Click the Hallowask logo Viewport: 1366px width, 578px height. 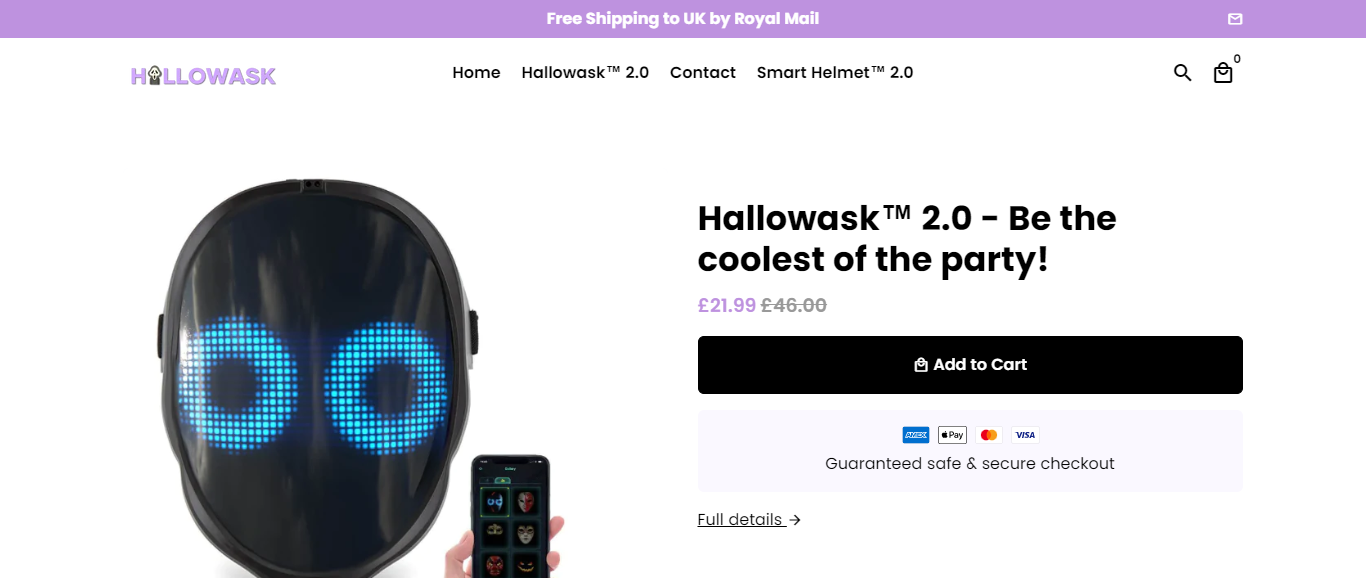[203, 76]
